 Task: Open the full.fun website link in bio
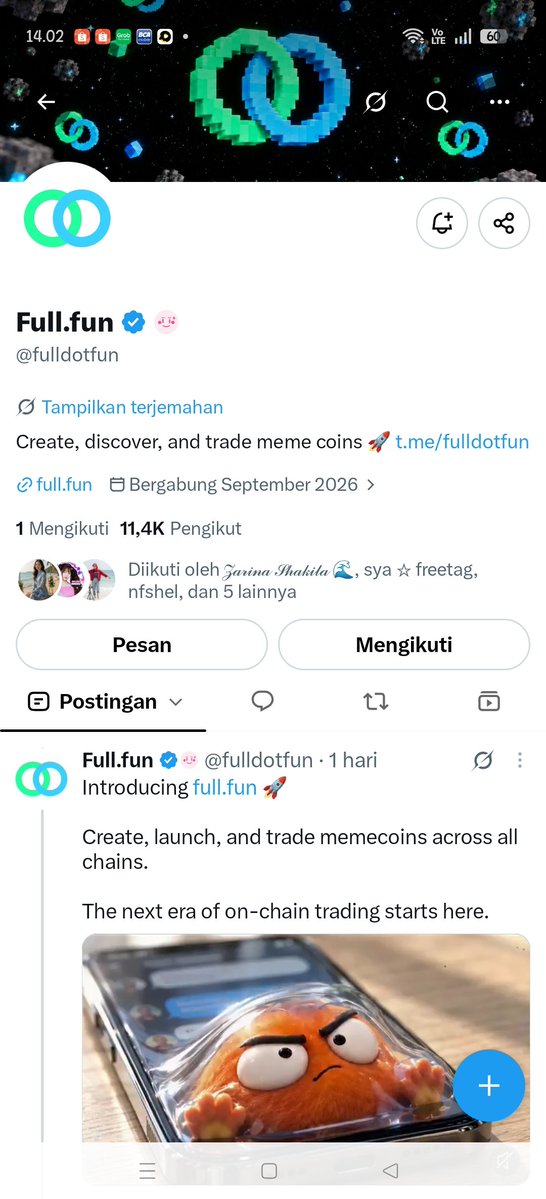54,485
